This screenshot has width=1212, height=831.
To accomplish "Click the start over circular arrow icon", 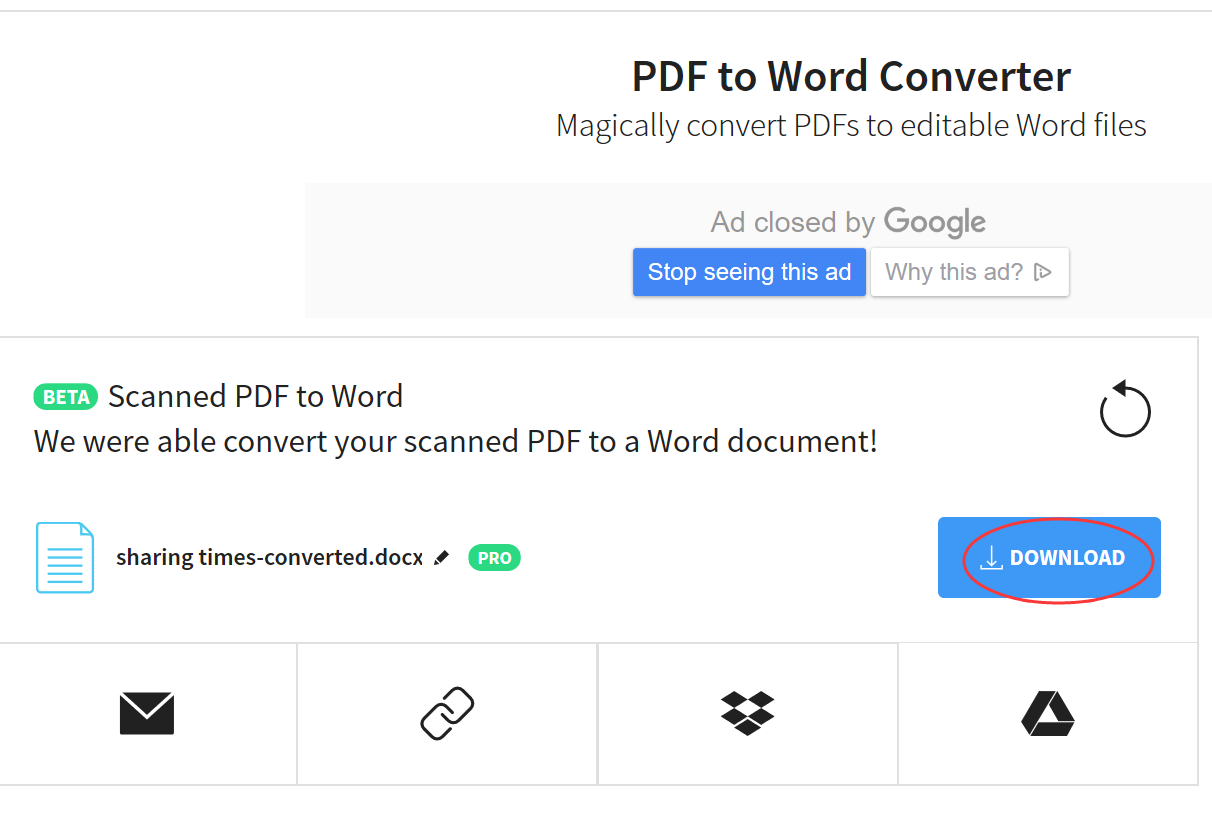I will point(1125,408).
